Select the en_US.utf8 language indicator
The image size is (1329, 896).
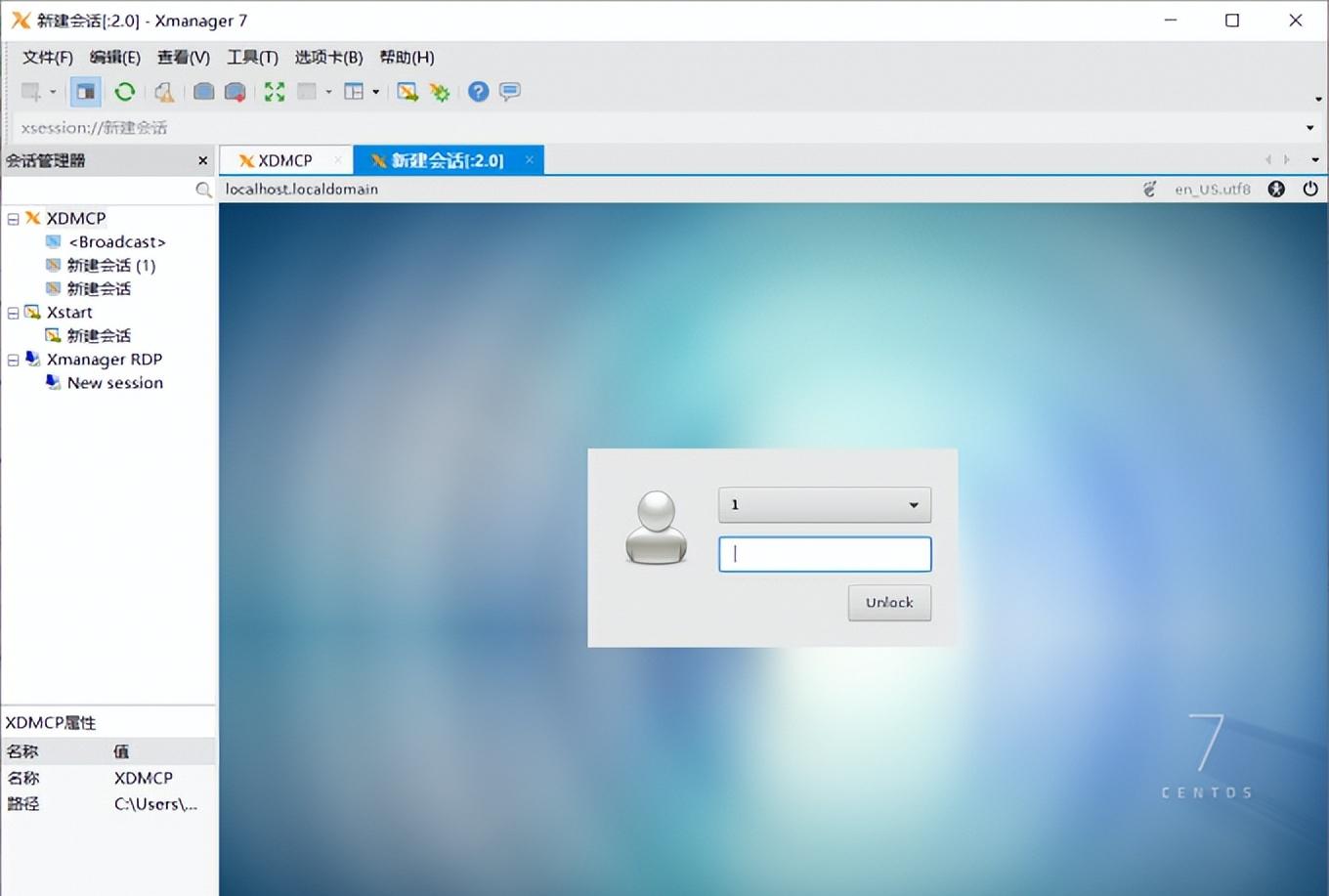point(1212,189)
